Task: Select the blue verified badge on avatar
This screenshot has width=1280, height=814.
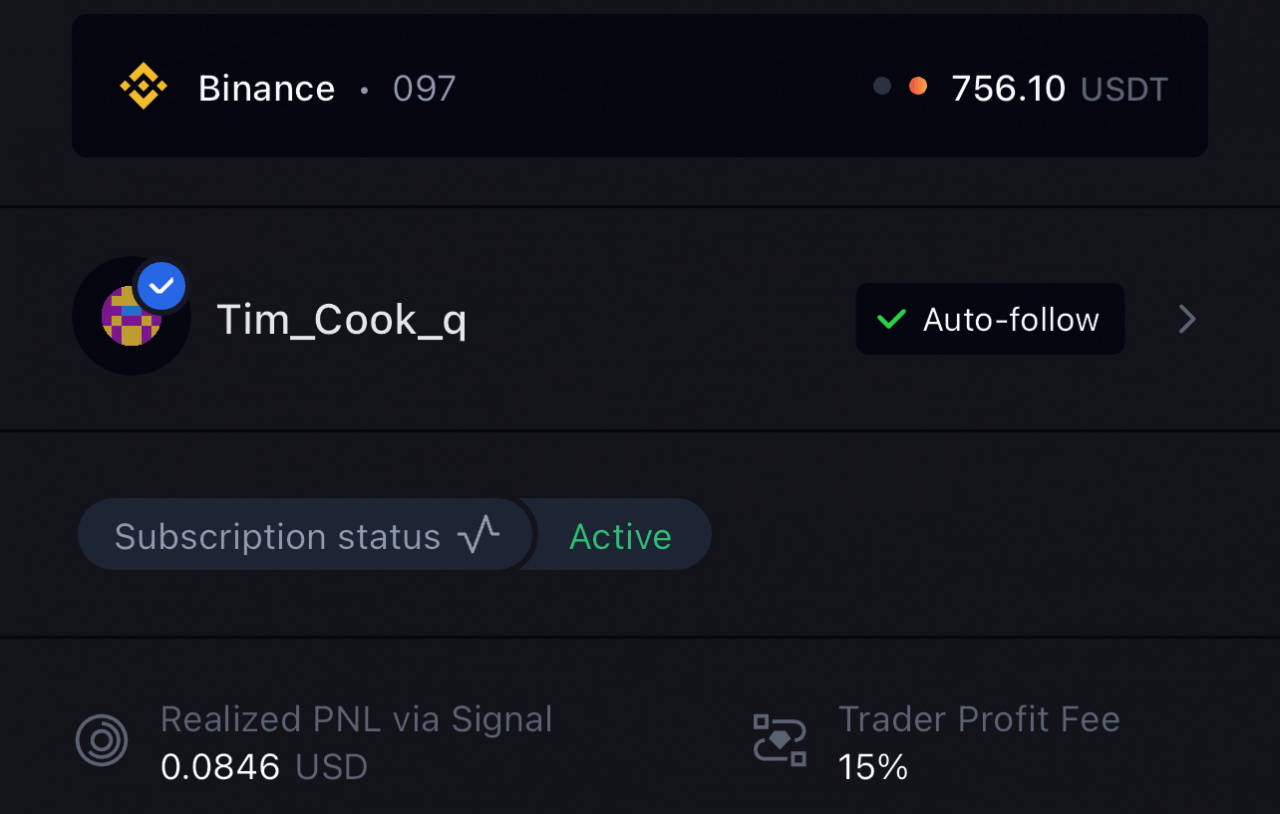Action: pos(161,287)
